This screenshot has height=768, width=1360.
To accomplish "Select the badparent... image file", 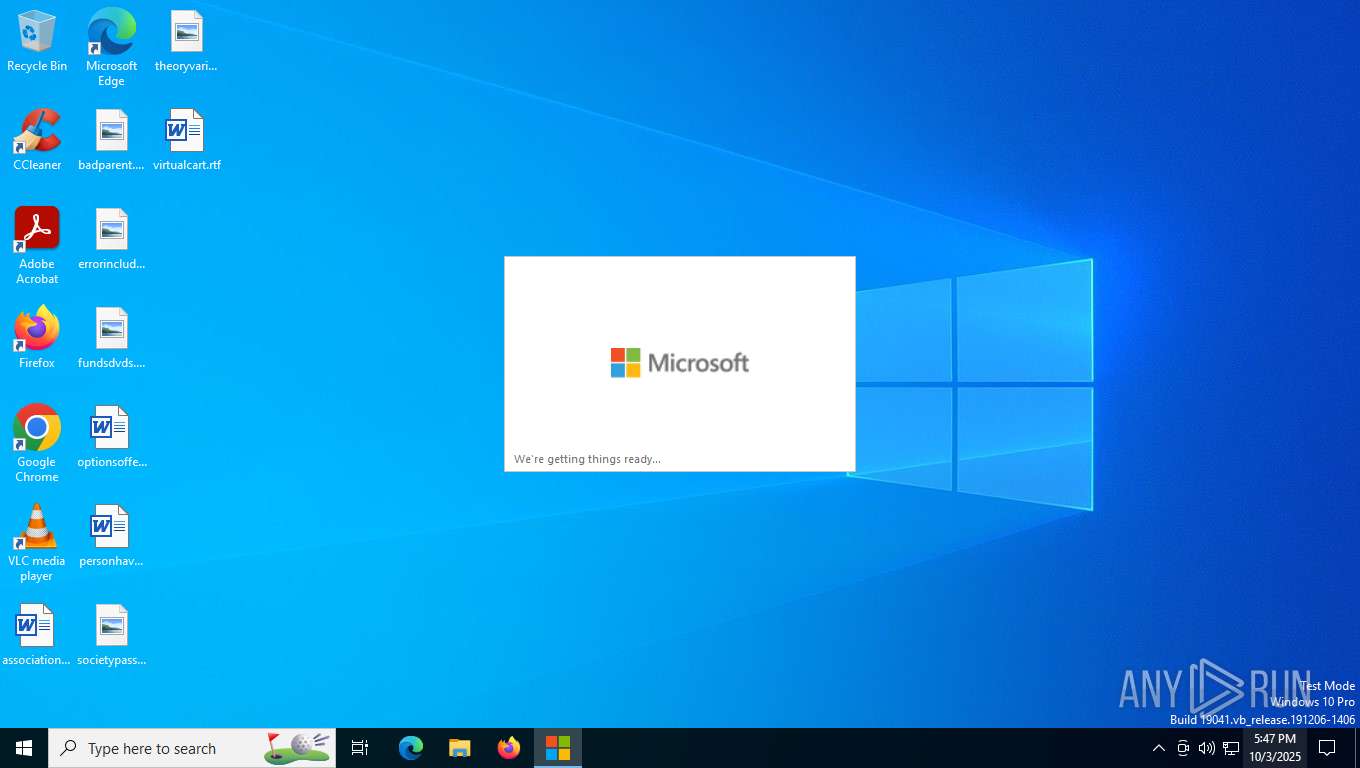I will (111, 141).
